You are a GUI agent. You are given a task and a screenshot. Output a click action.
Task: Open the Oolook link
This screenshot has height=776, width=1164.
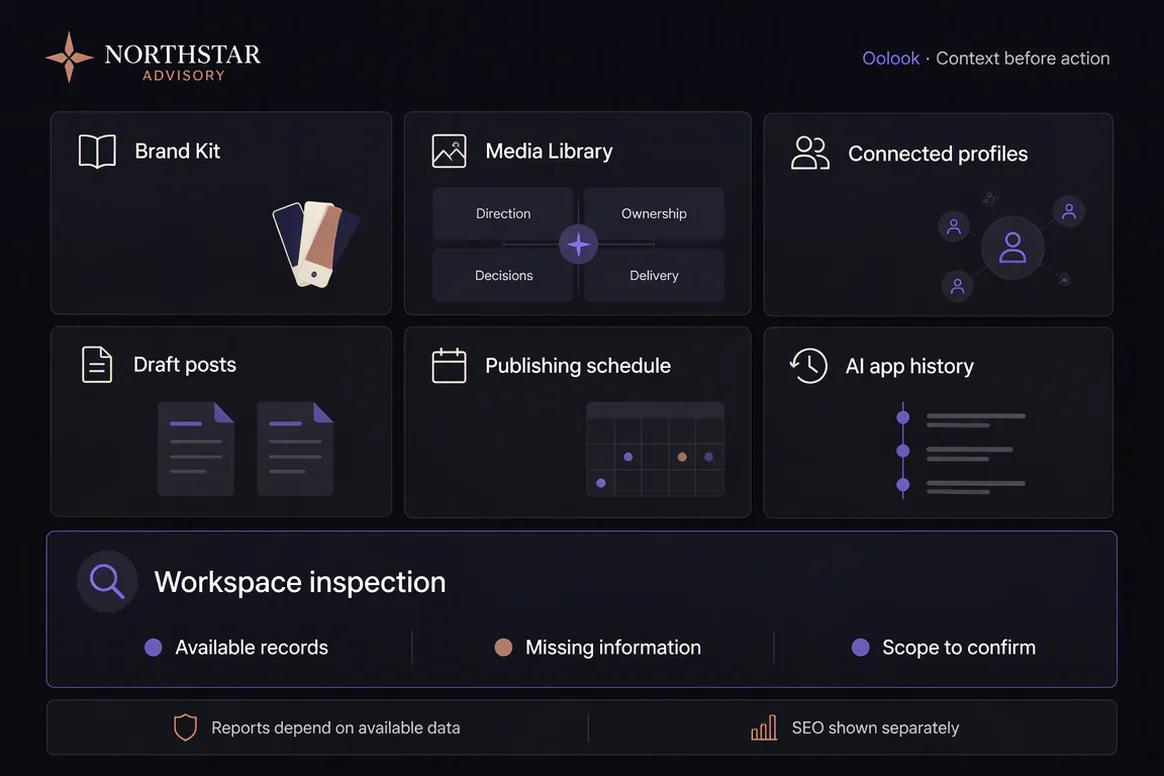click(x=891, y=58)
